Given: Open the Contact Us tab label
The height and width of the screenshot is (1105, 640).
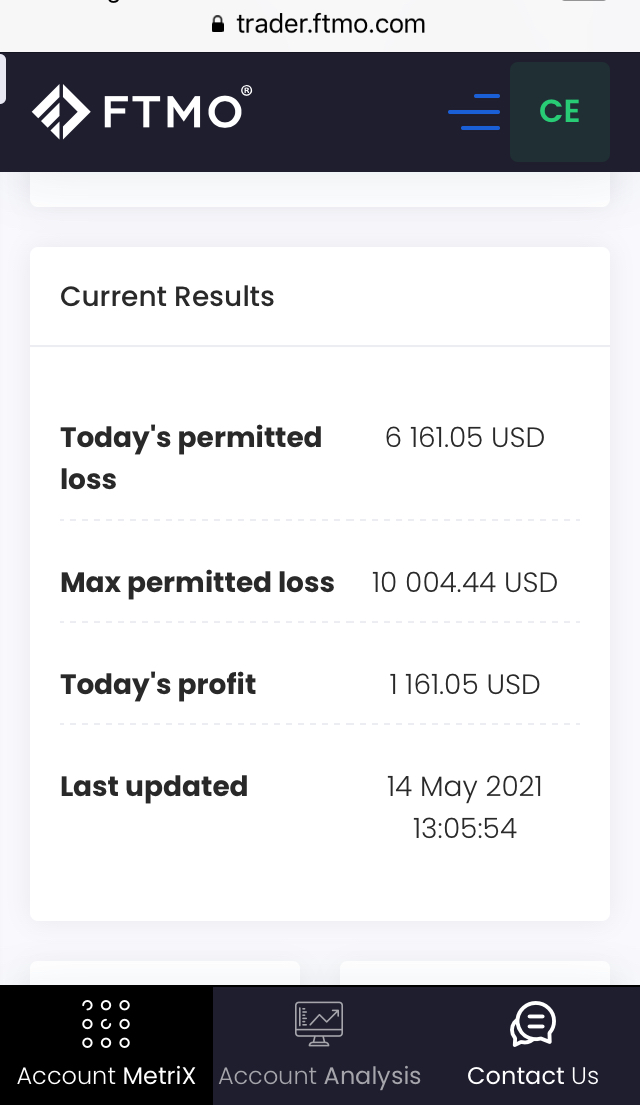Looking at the screenshot, I should pos(533,1076).
